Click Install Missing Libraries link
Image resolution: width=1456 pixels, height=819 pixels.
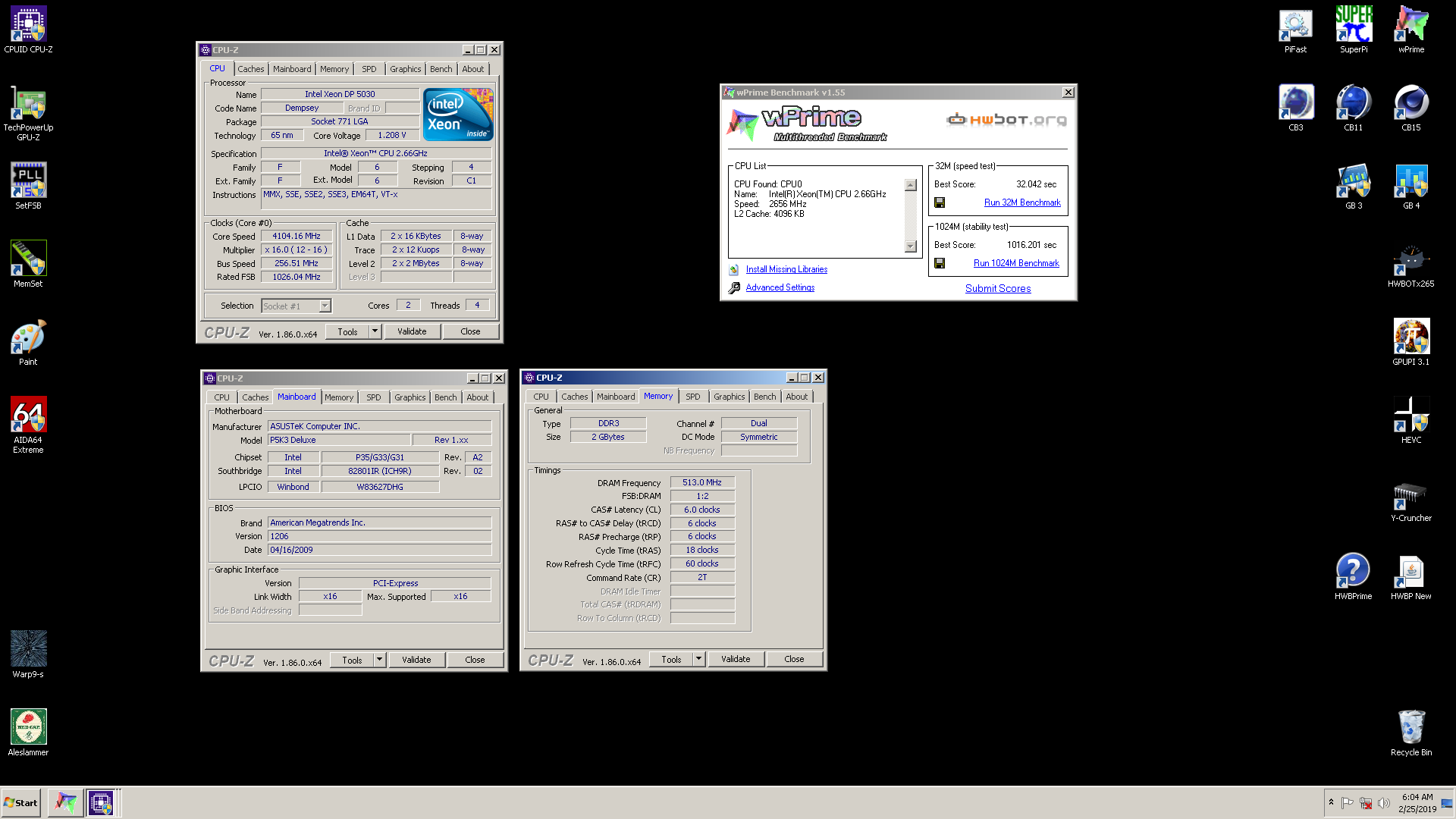pos(786,269)
